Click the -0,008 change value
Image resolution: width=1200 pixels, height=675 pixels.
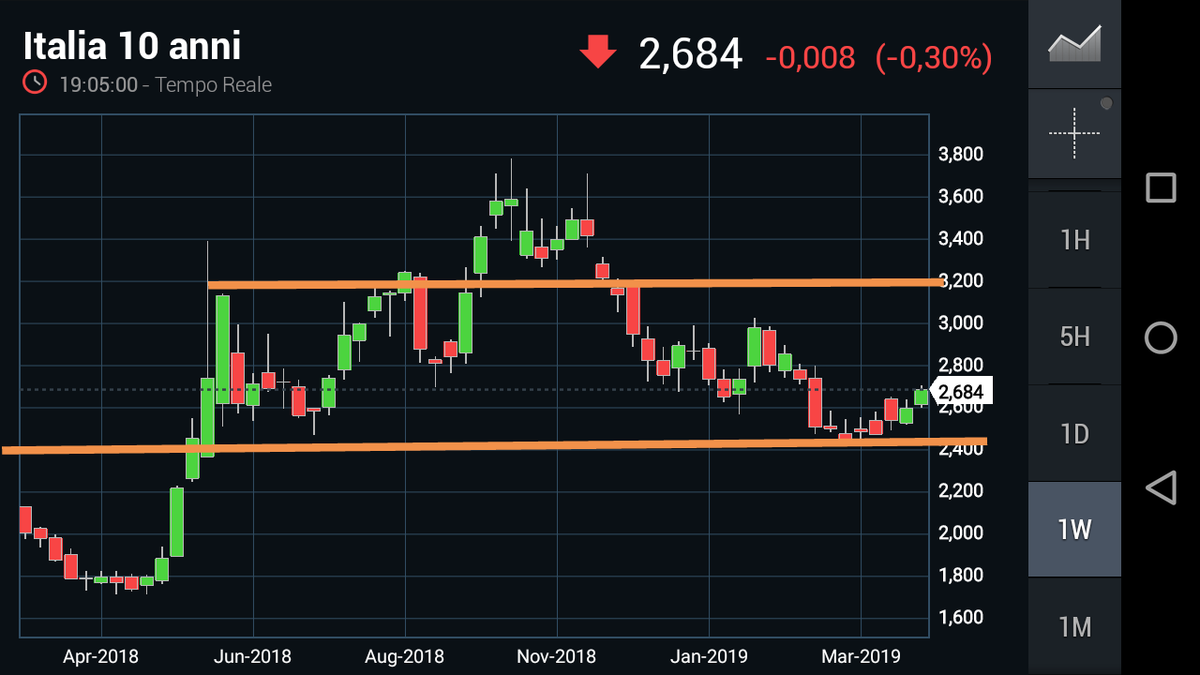point(810,57)
